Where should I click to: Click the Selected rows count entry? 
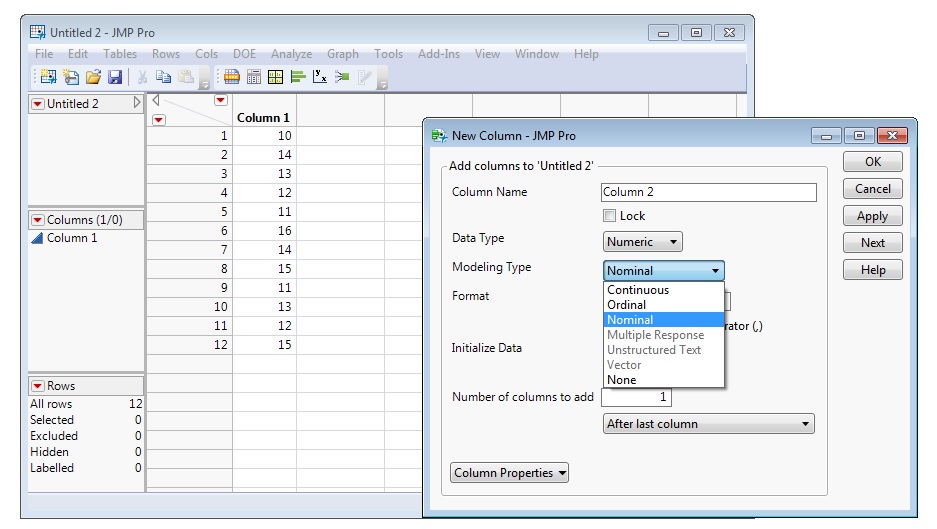(85, 420)
